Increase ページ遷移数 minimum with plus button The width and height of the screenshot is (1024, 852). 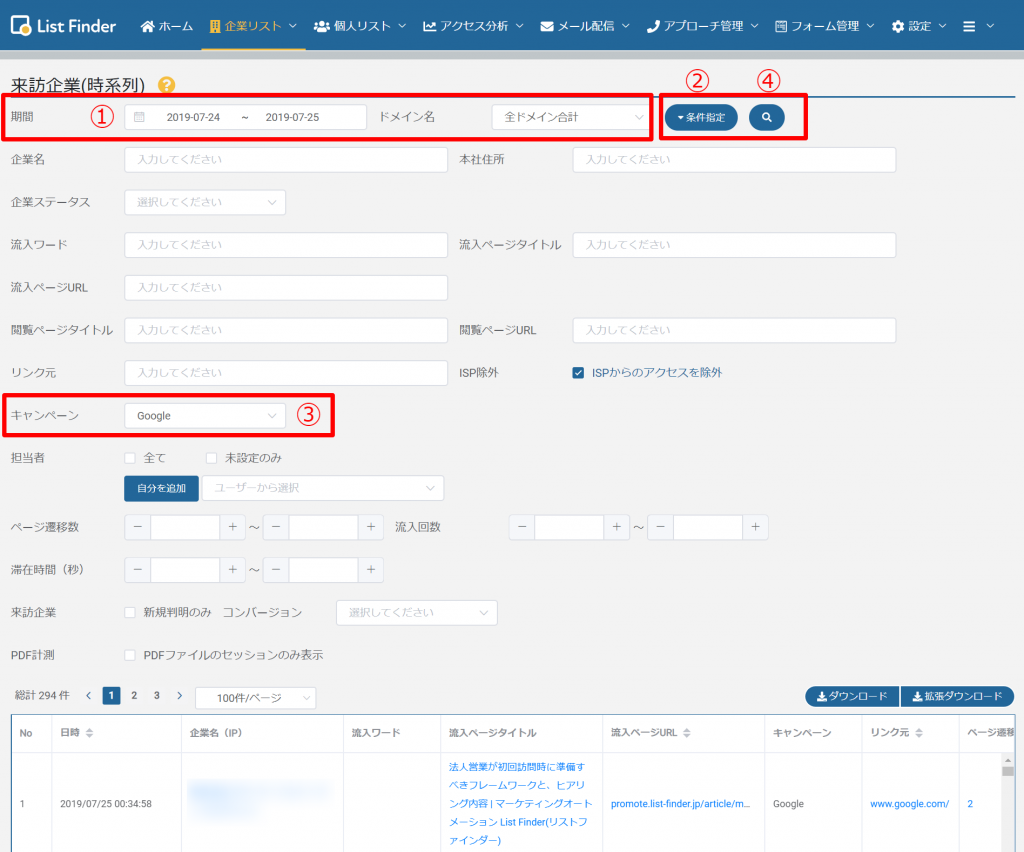(232, 527)
